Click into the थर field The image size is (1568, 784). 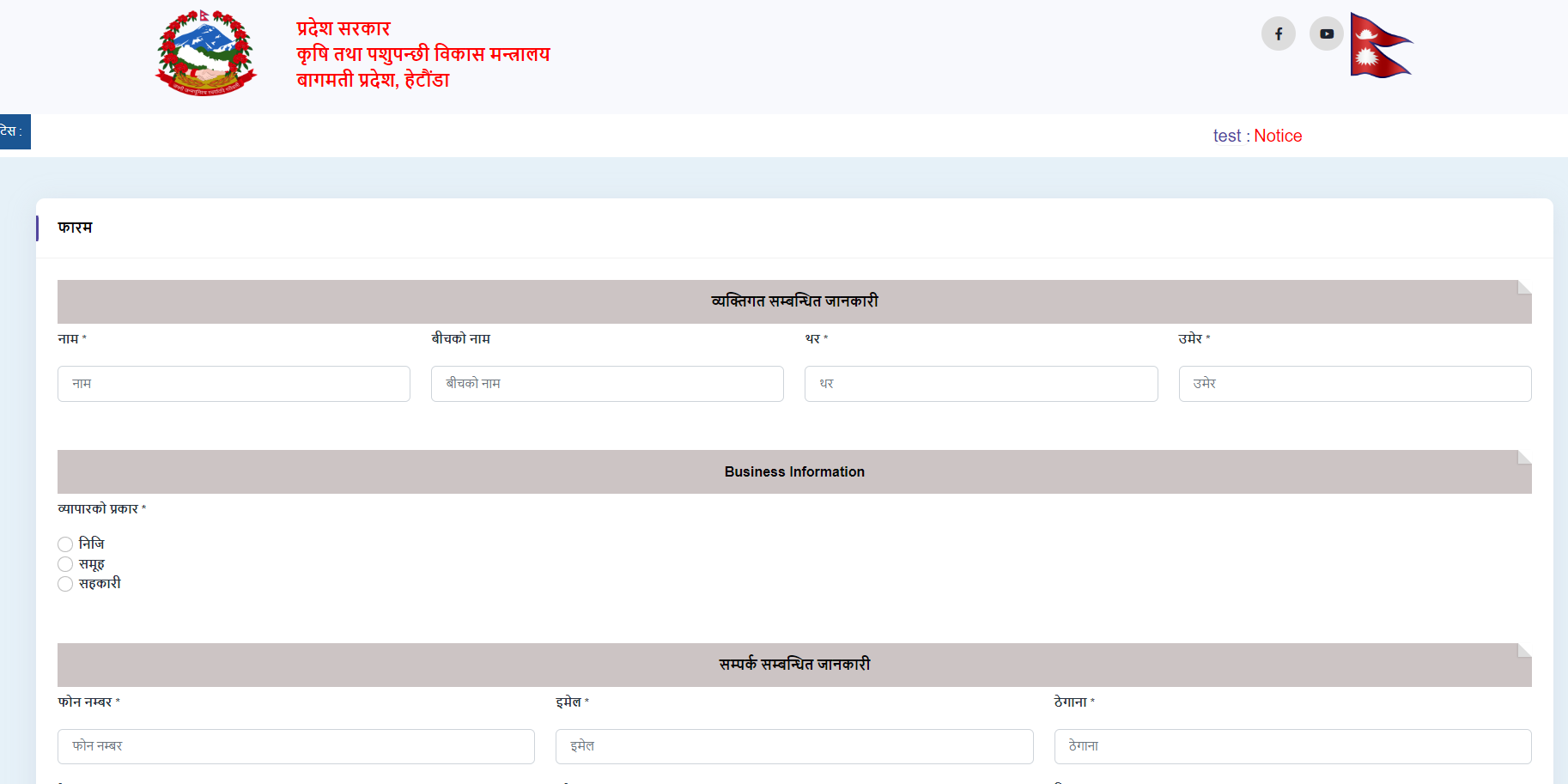click(x=981, y=384)
